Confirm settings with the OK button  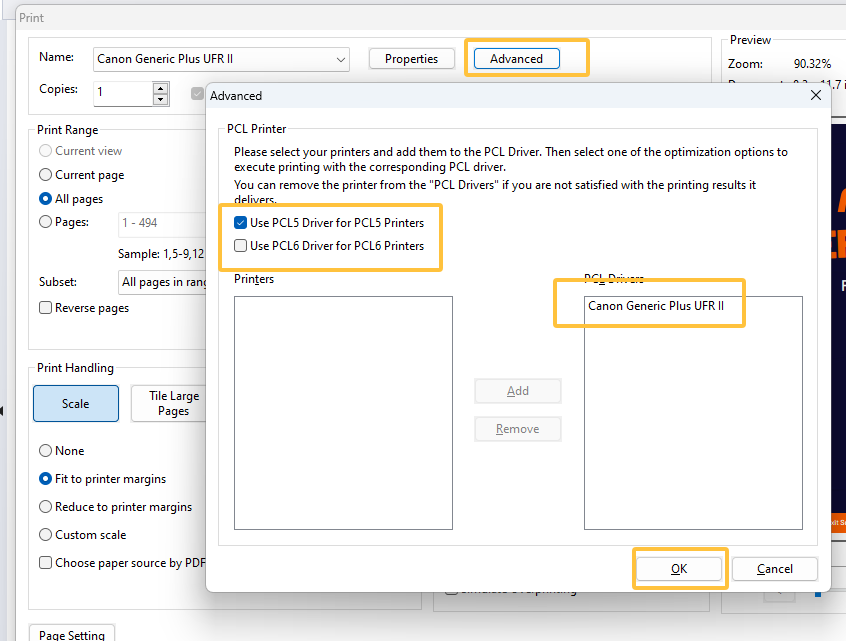(680, 568)
